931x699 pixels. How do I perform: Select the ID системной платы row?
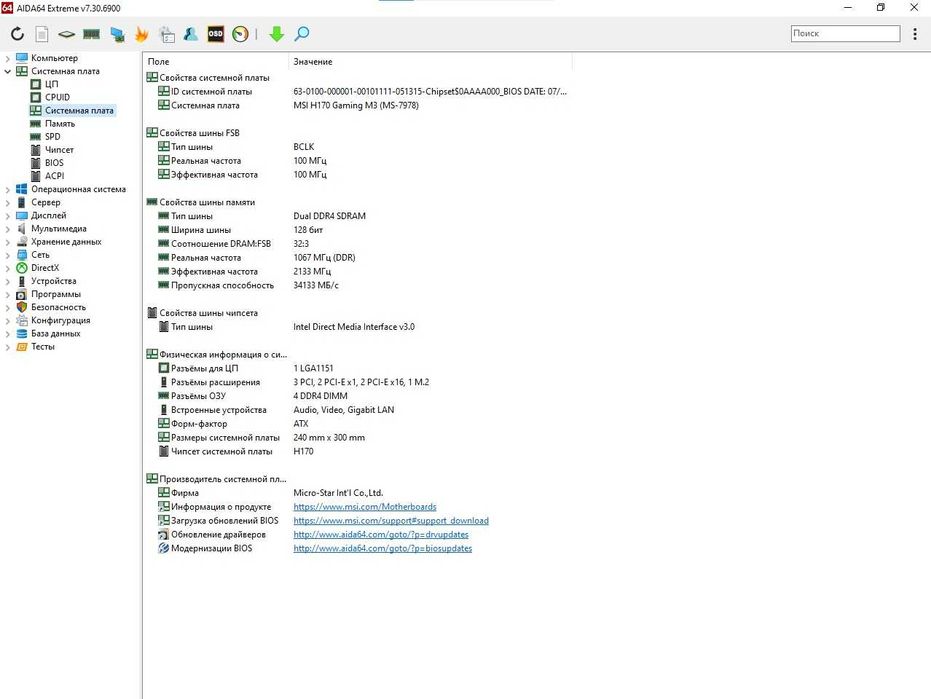point(359,91)
